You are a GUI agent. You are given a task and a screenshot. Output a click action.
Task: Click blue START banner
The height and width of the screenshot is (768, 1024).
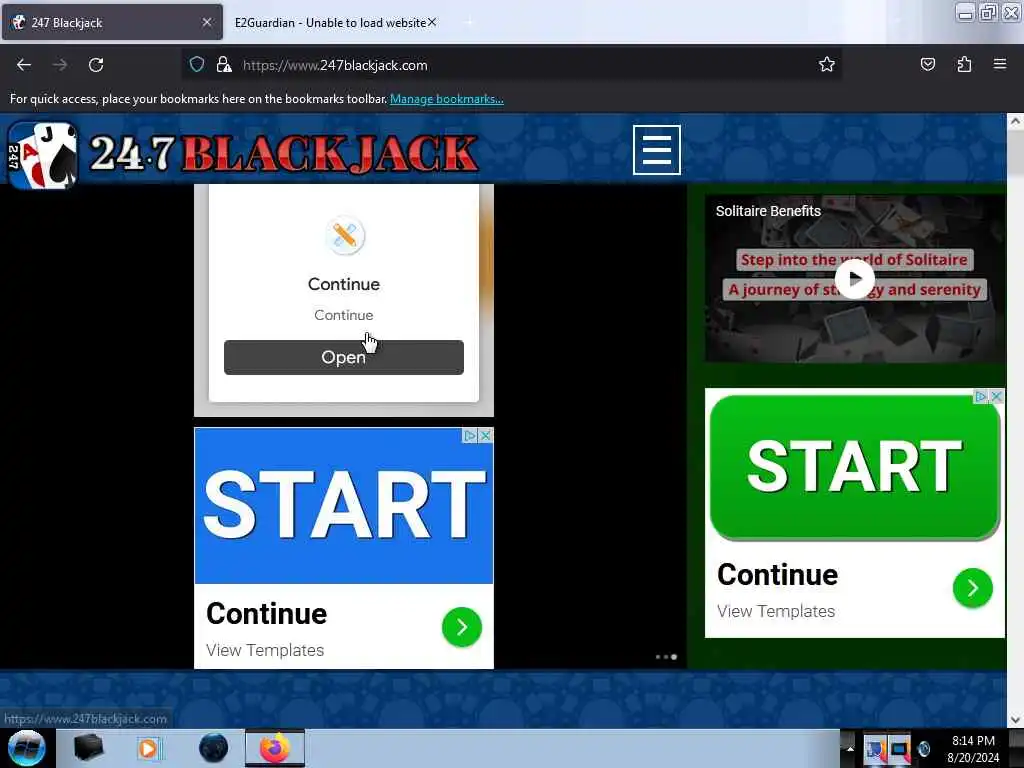pos(344,506)
